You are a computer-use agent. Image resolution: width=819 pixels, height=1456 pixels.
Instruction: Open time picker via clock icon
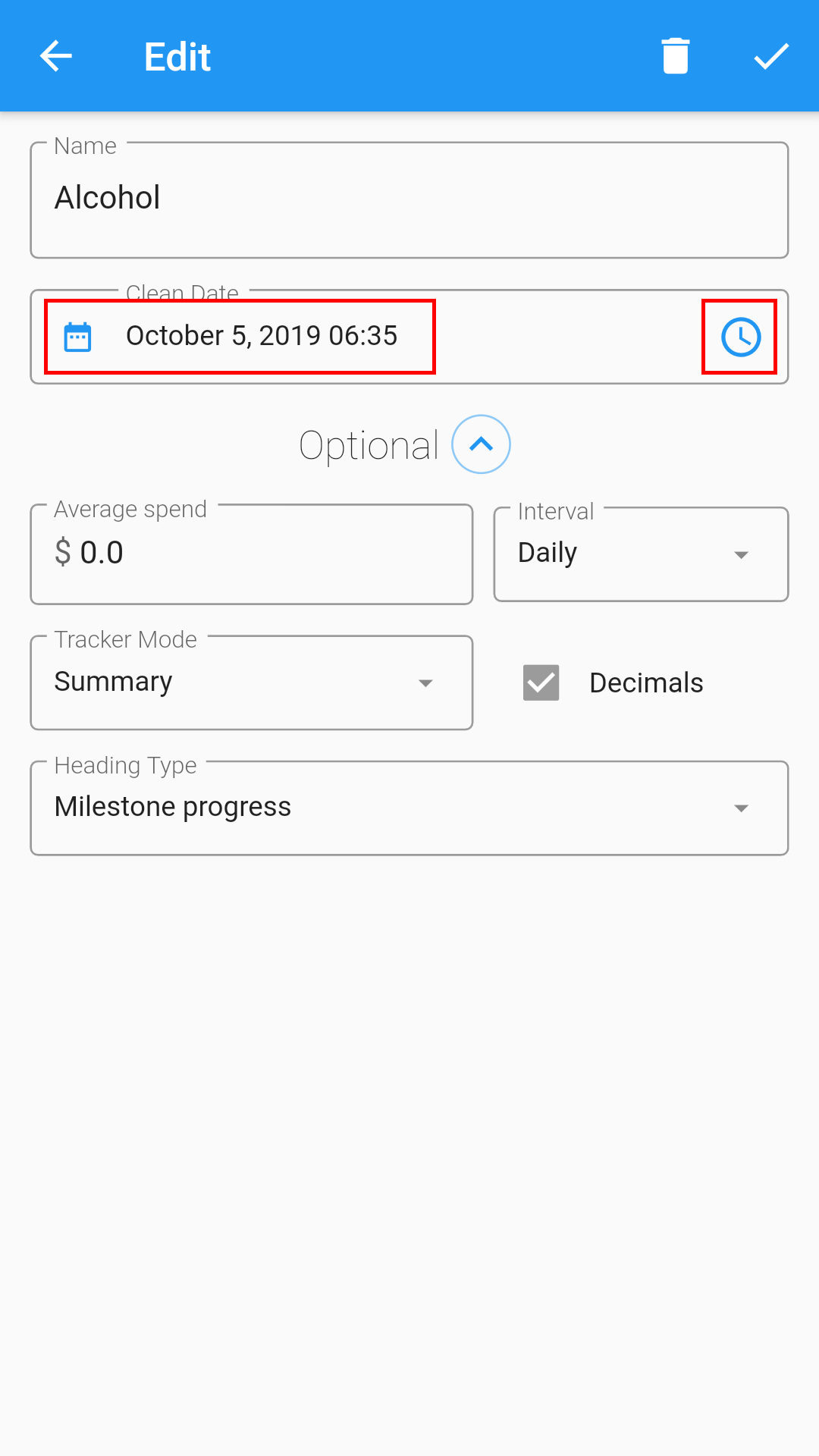pyautogui.click(x=740, y=337)
